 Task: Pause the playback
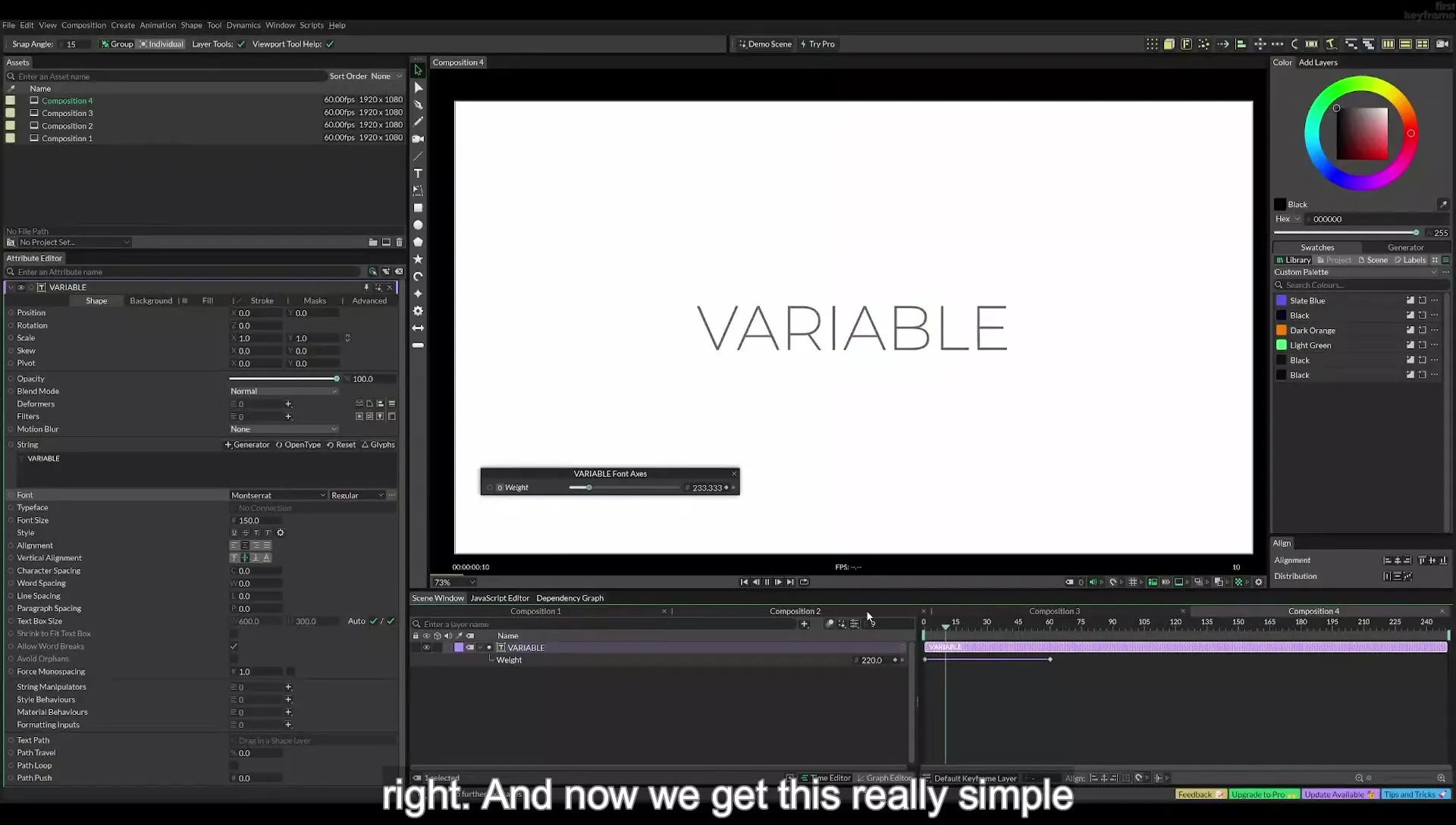coord(767,582)
